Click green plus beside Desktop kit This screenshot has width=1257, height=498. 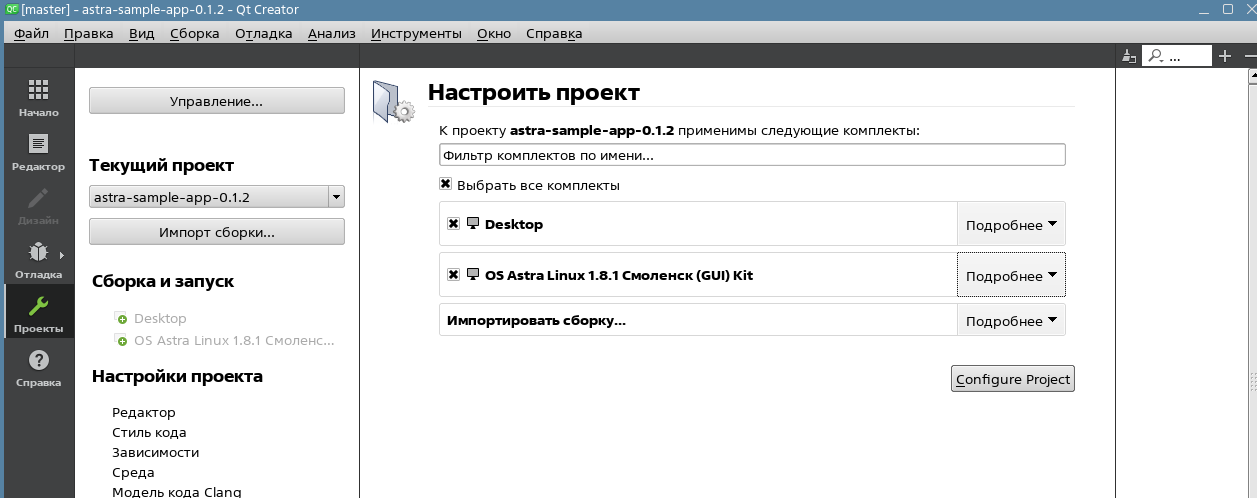(122, 319)
